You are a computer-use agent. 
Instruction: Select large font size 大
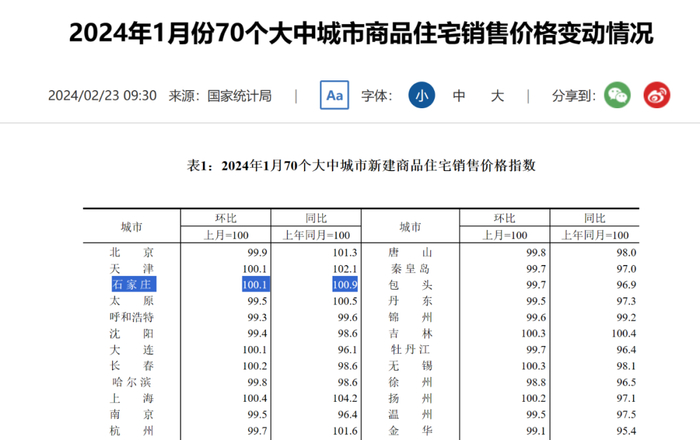(497, 95)
